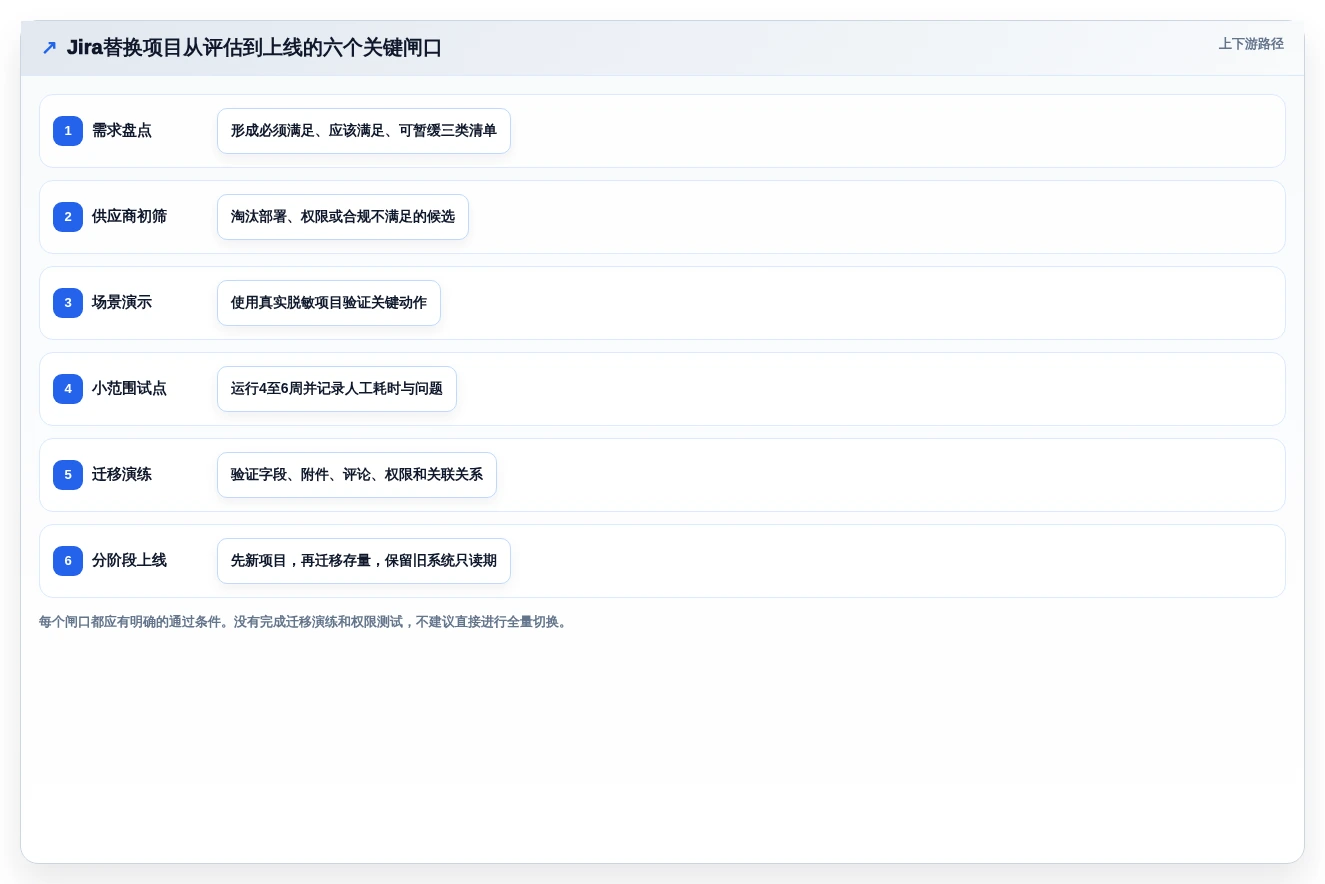Open the 验证字段、附件、评论、权限和关联关系 chip
The height and width of the screenshot is (884, 1325).
357,475
